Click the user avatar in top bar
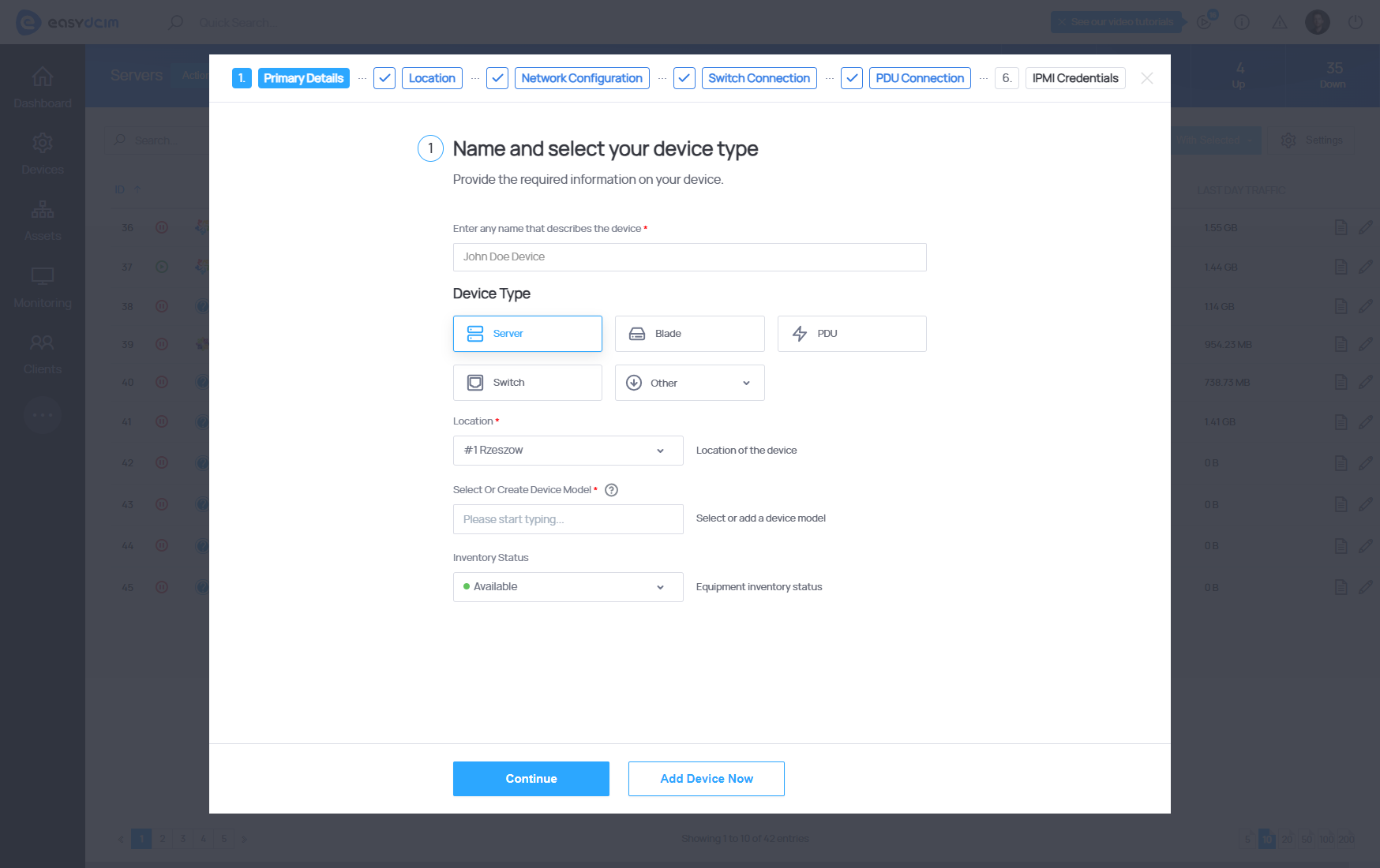The height and width of the screenshot is (868, 1380). [1317, 22]
